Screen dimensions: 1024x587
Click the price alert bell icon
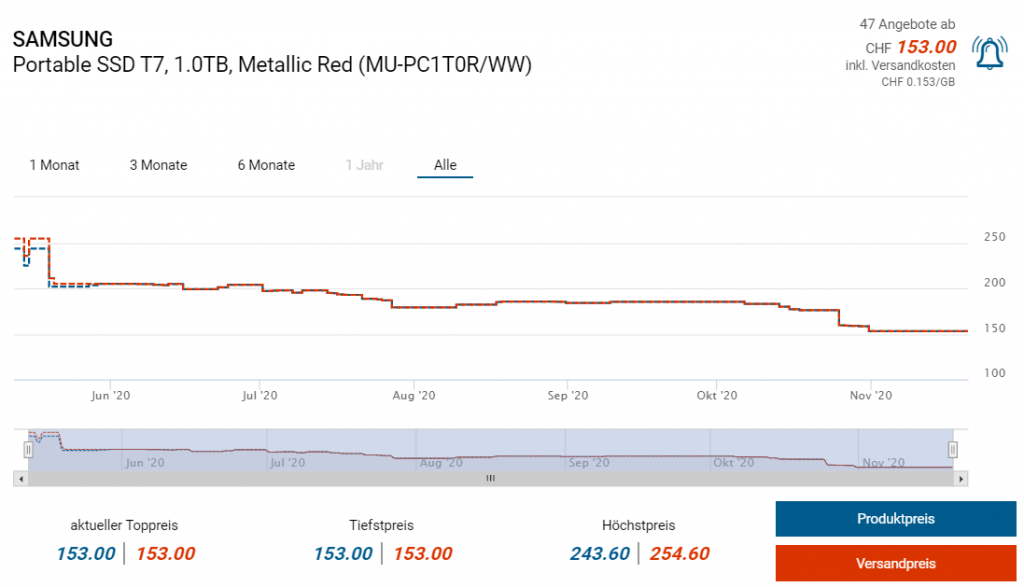(990, 54)
